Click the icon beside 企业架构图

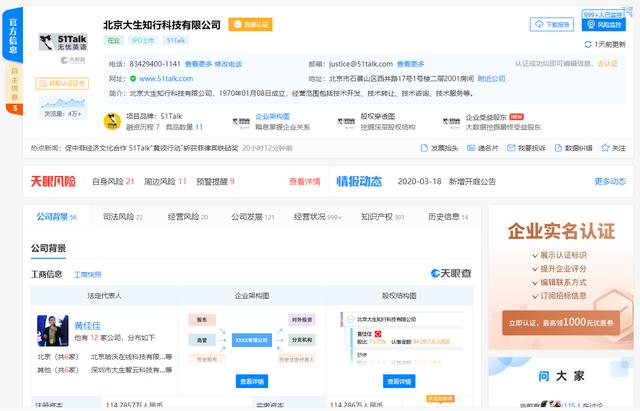[241, 122]
